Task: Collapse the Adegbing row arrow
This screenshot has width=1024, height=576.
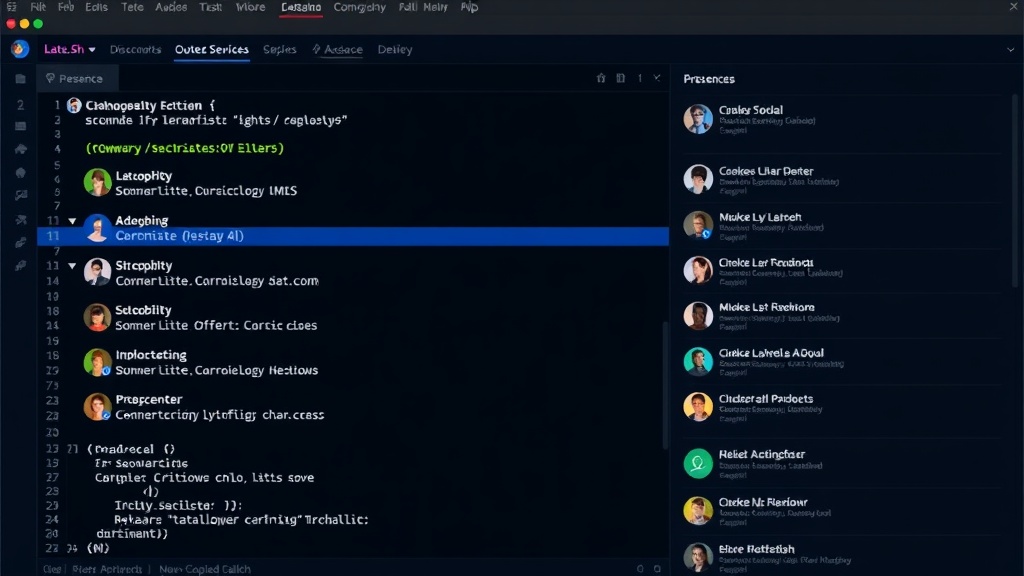Action: click(72, 221)
